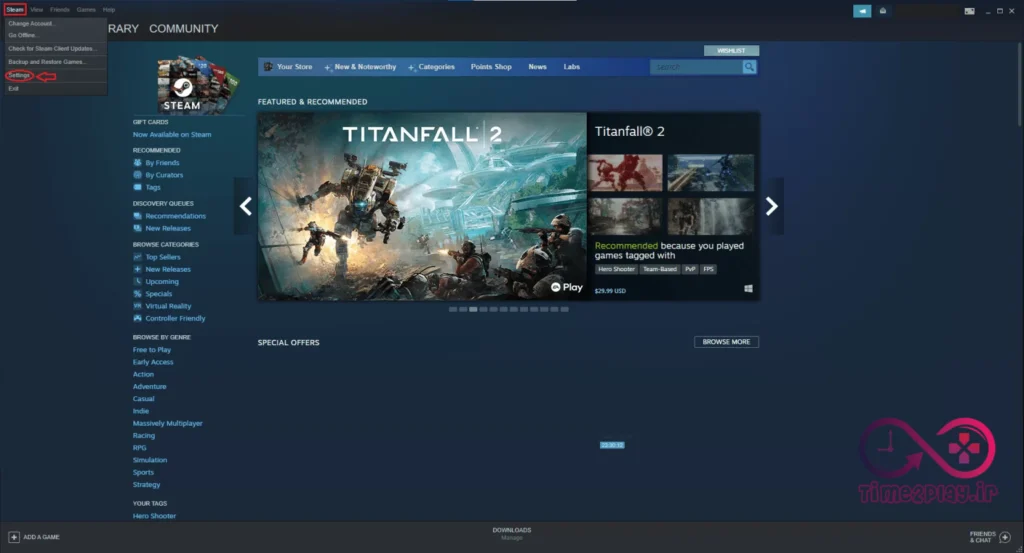View the waterfall Titanfall screenshot thumbnail
Viewport: 1024px width, 553px height.
pos(711,216)
